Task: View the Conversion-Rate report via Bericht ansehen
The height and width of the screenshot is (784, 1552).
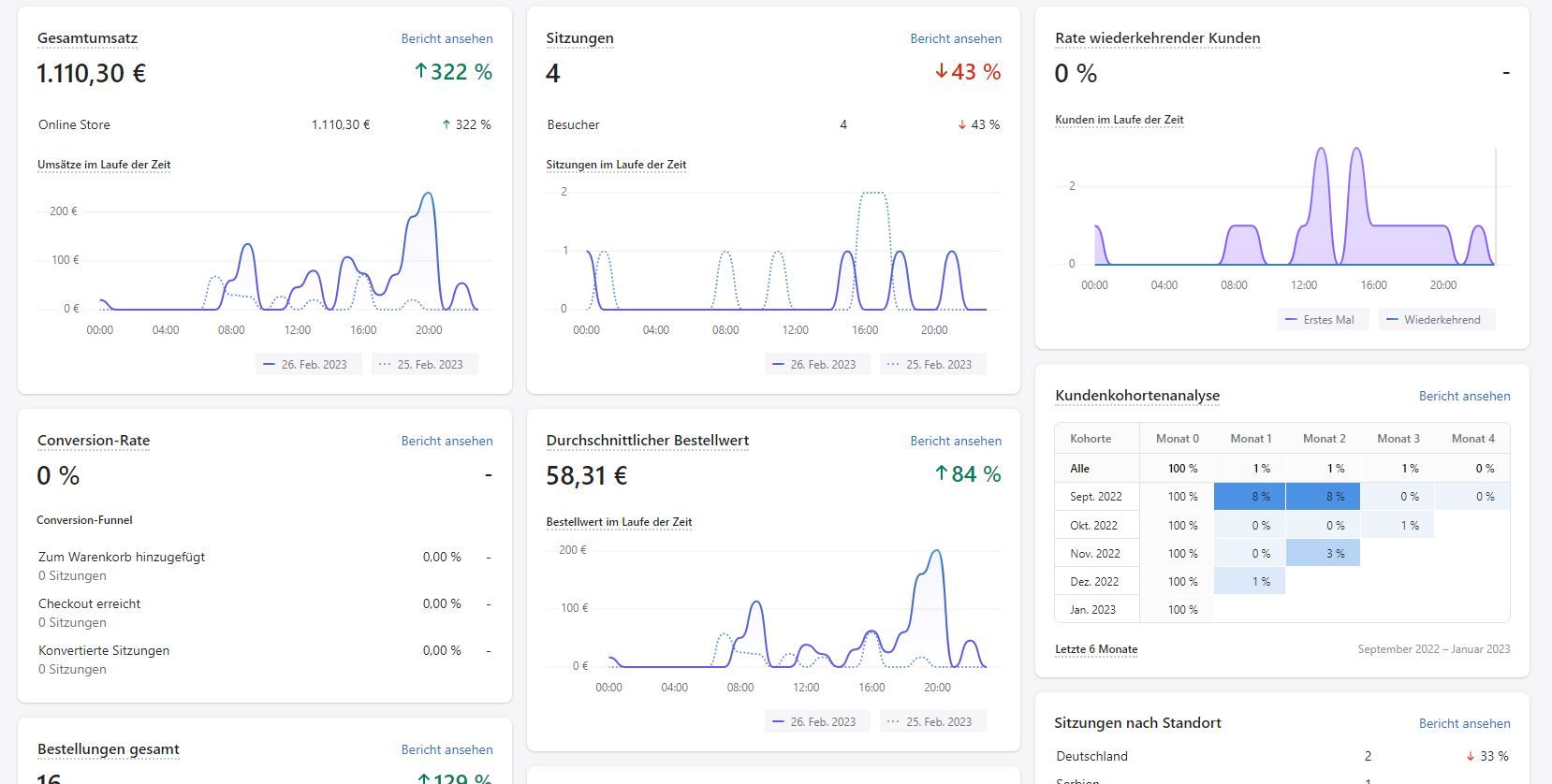Action: tap(447, 441)
